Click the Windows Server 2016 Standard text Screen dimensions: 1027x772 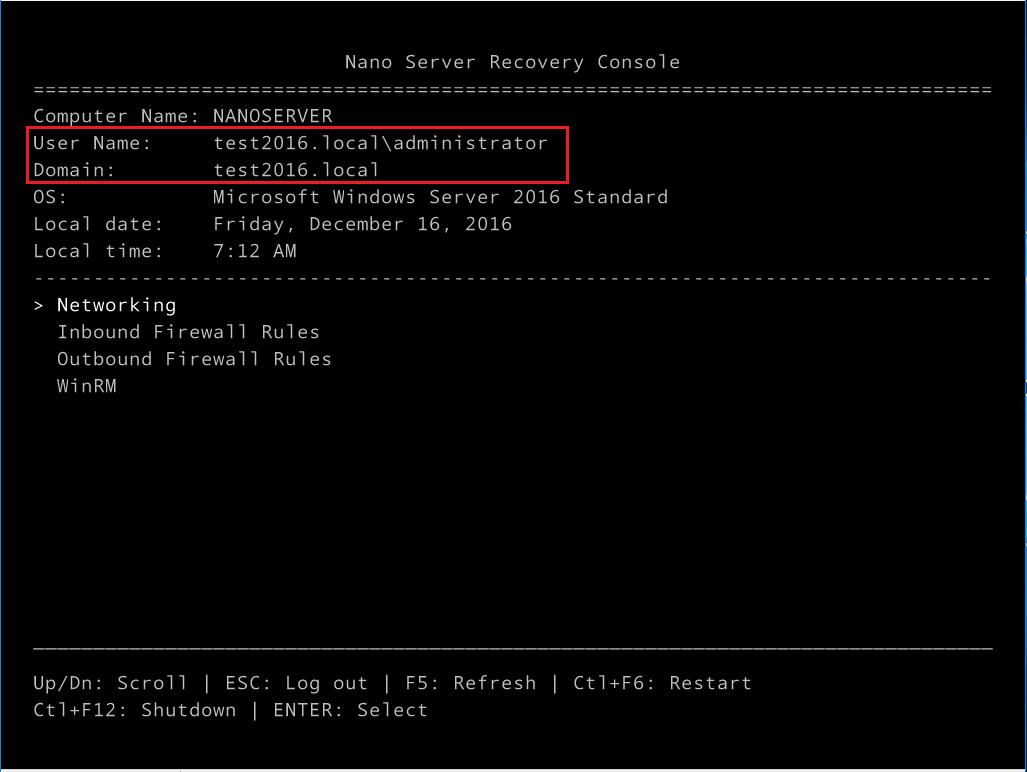click(x=440, y=197)
